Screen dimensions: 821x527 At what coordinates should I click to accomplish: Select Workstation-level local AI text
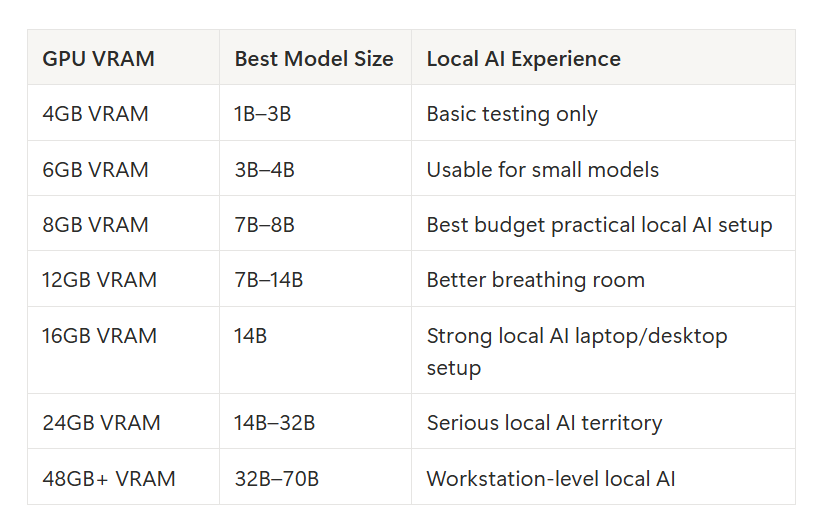coord(551,479)
